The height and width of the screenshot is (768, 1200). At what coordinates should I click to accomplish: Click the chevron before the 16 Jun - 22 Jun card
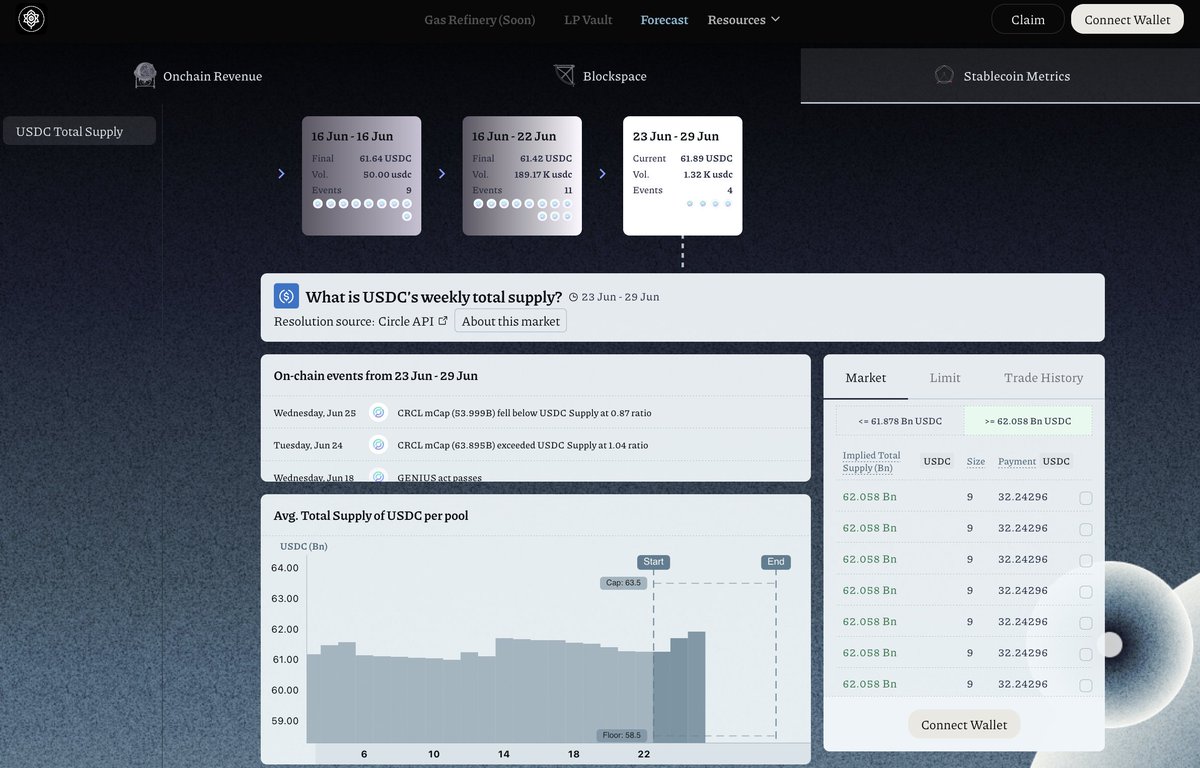441,174
